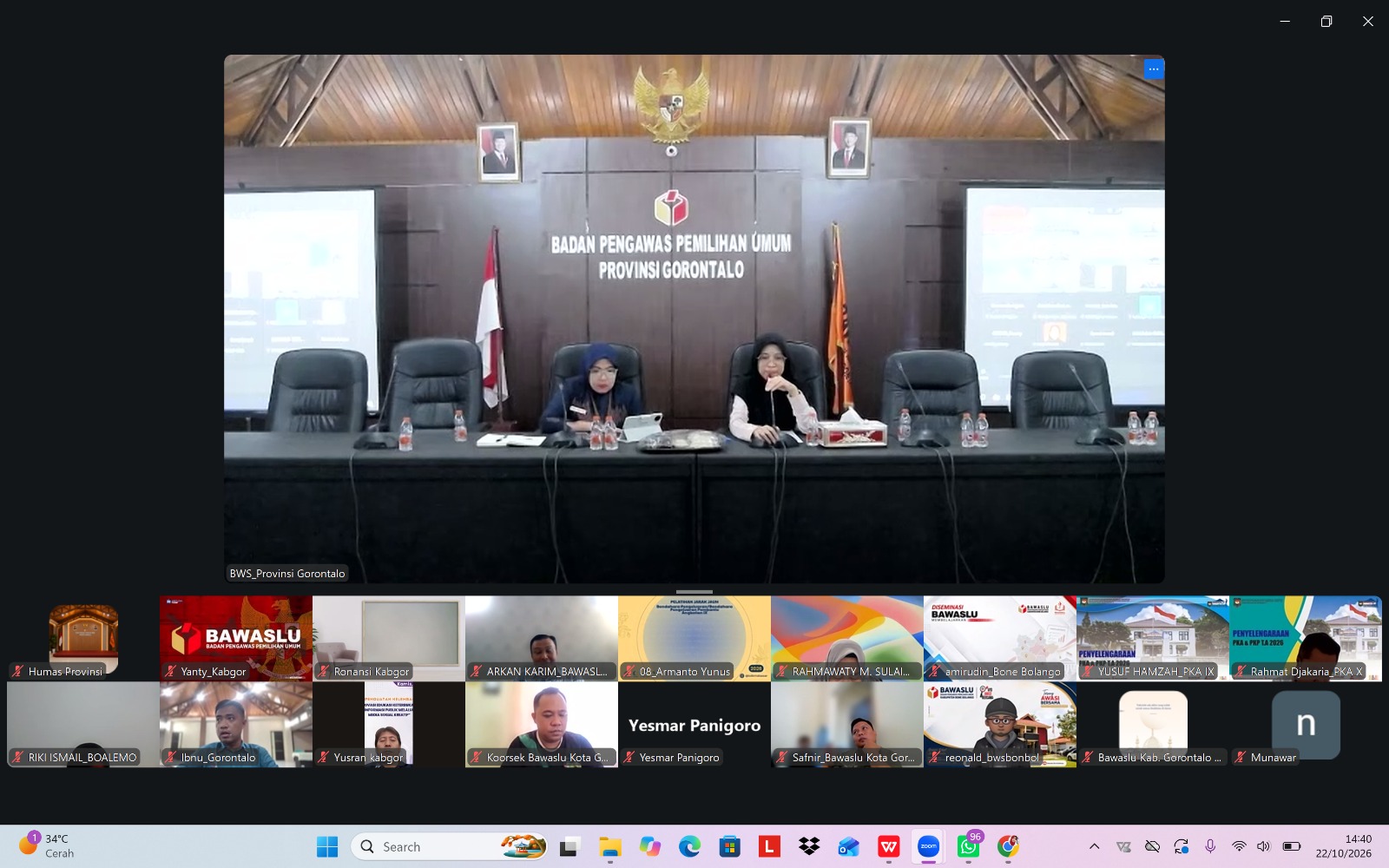
Task: Click the microphone tray icon
Action: click(1210, 846)
